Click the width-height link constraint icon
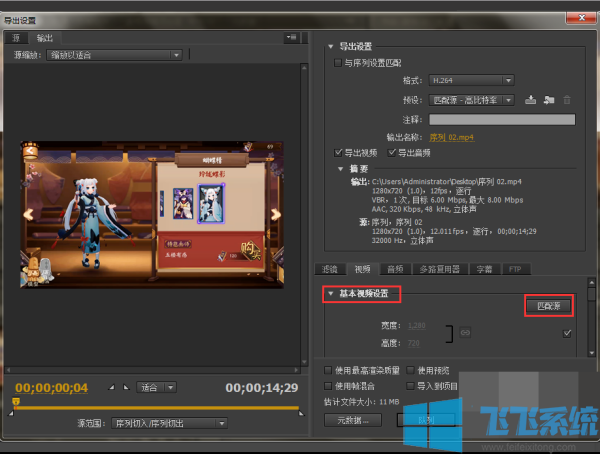This screenshot has width=600, height=454. [x=465, y=332]
